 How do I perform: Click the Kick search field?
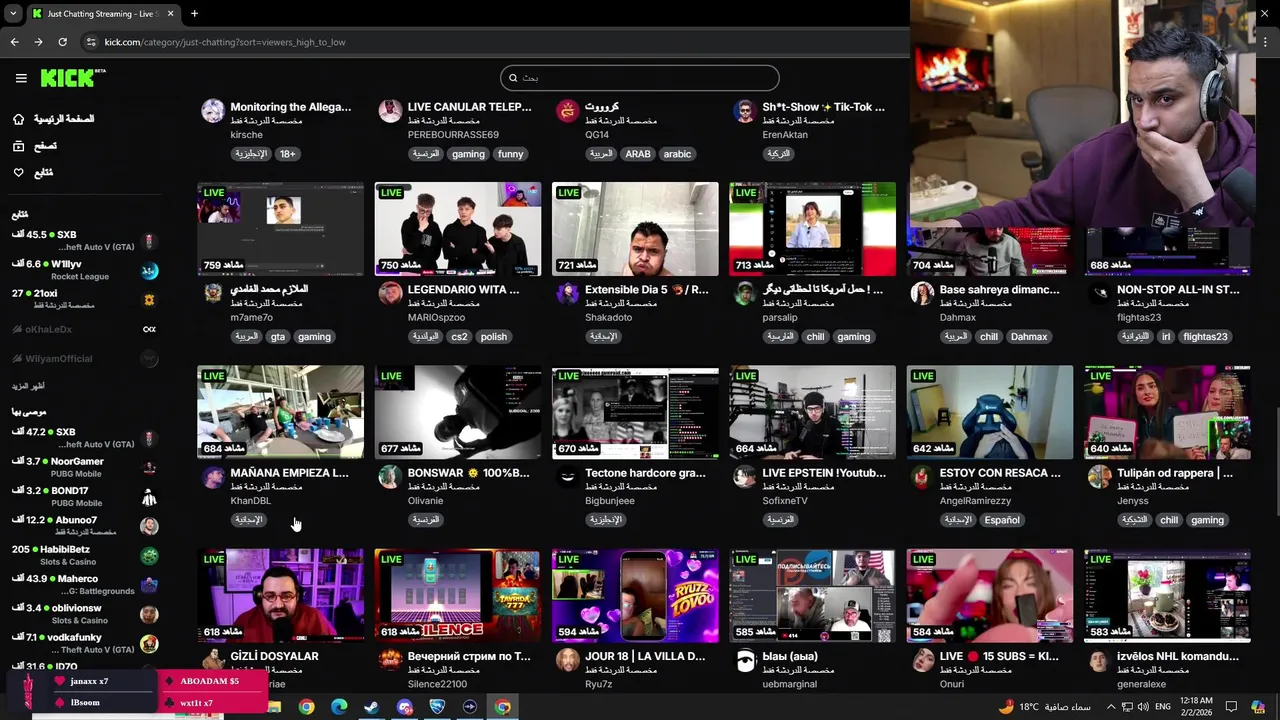click(640, 78)
